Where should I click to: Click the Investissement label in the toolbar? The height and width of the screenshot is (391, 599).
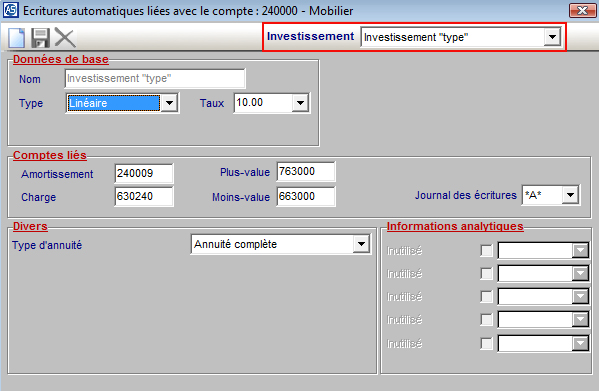[x=310, y=36]
